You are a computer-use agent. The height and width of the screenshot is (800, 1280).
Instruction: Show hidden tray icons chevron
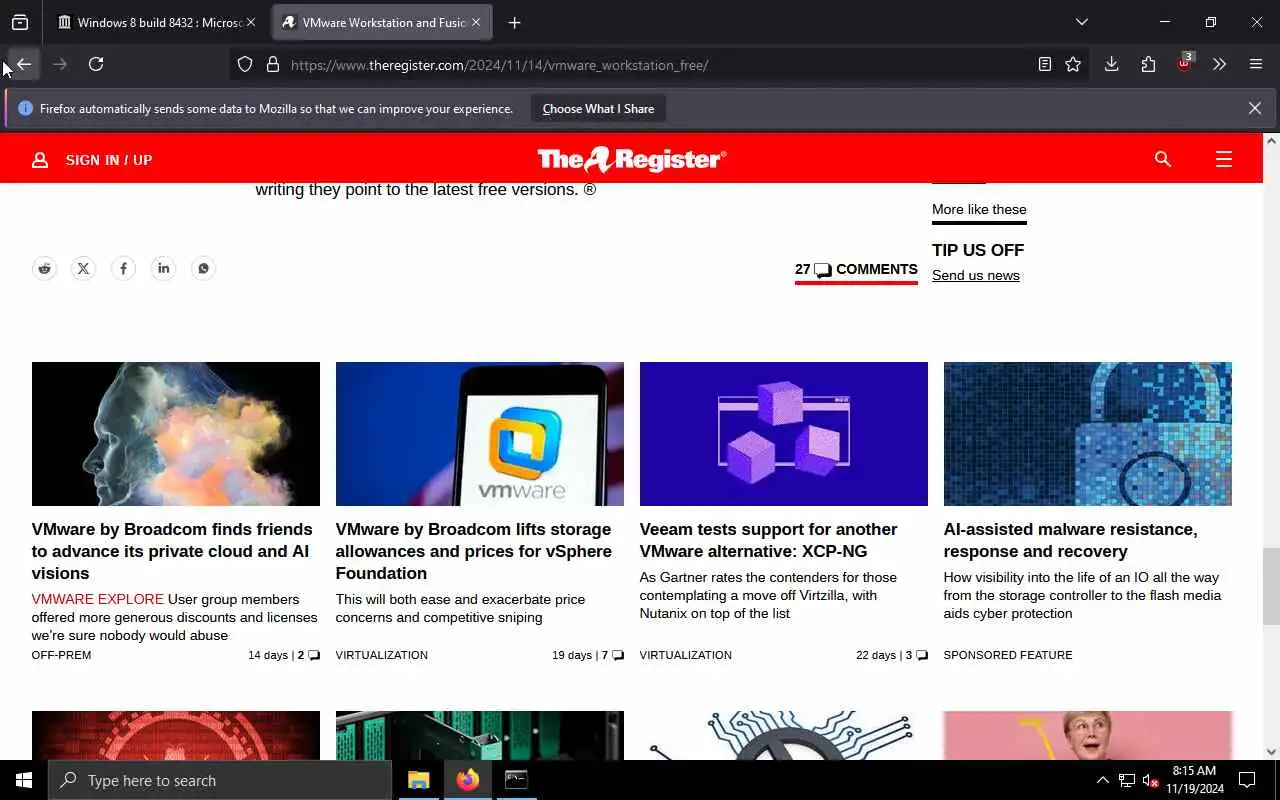[x=1103, y=780]
